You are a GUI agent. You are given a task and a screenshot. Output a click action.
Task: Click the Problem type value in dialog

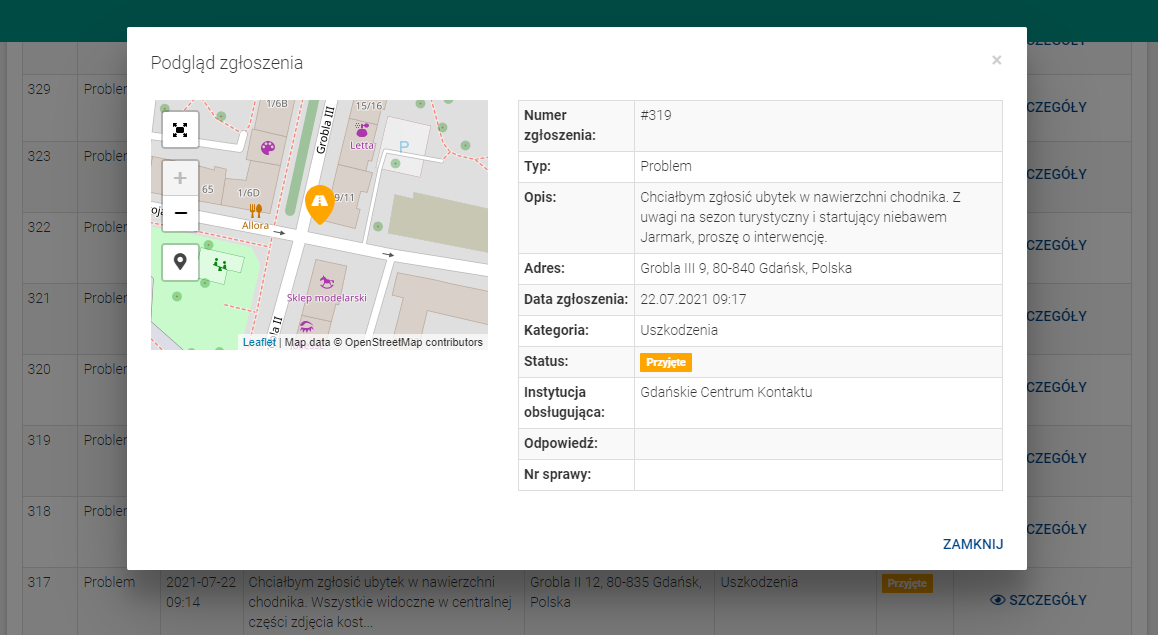(x=666, y=166)
